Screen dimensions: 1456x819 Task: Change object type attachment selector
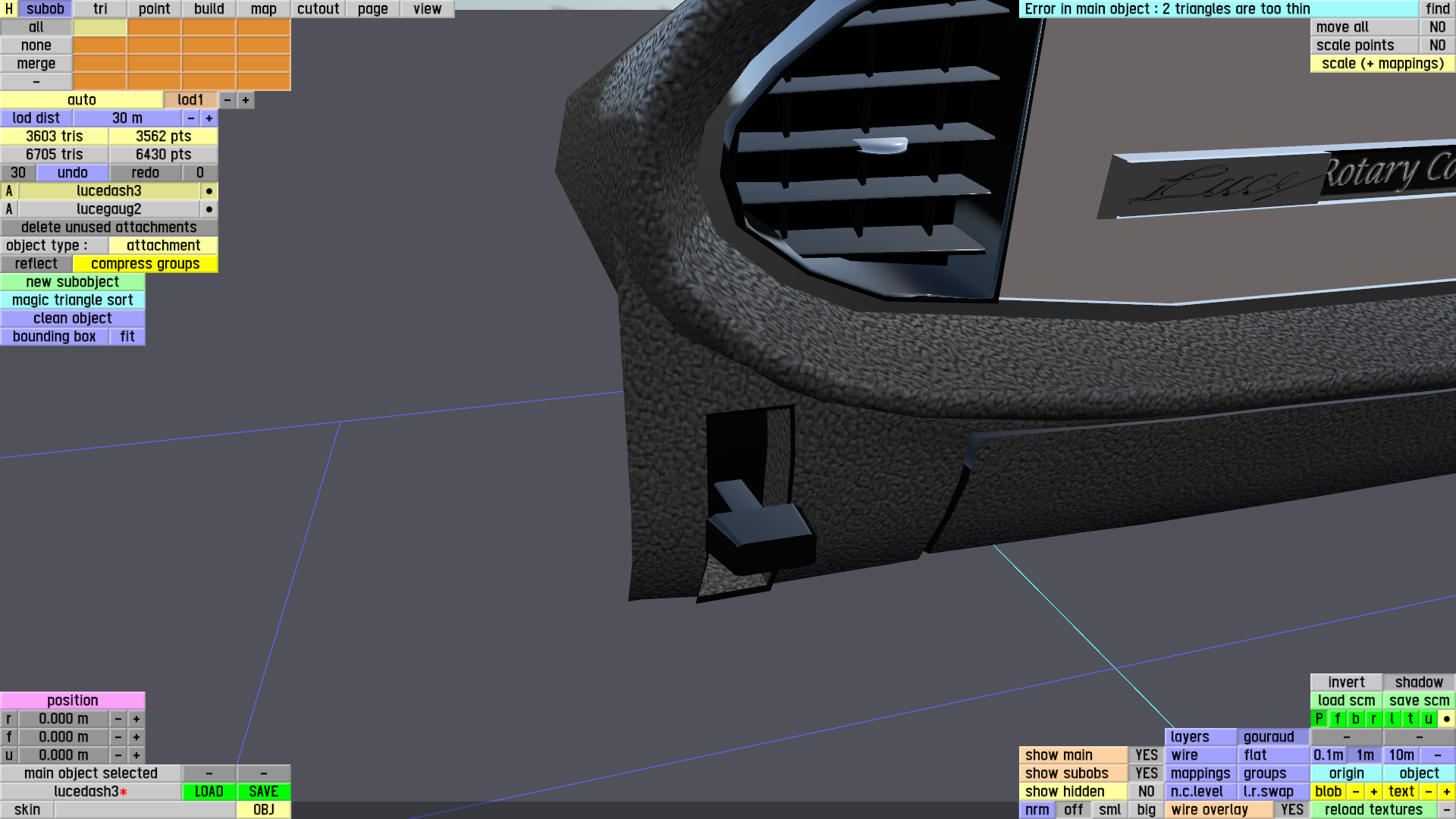coord(163,246)
